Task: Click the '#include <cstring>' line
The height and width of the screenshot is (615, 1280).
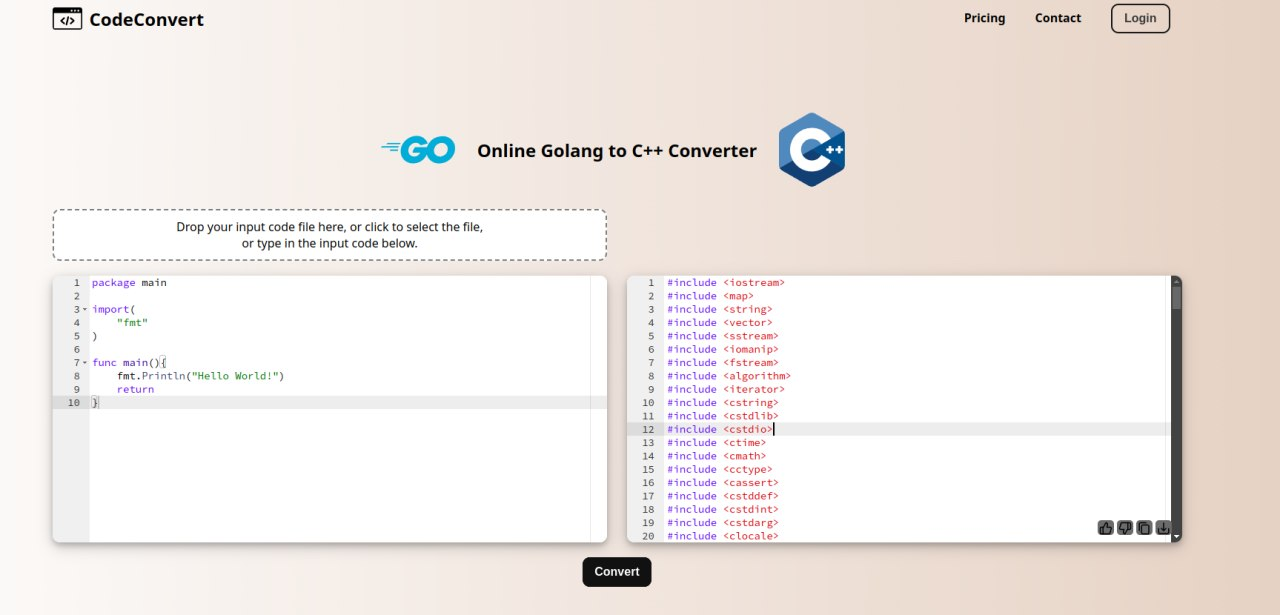Action: click(722, 403)
